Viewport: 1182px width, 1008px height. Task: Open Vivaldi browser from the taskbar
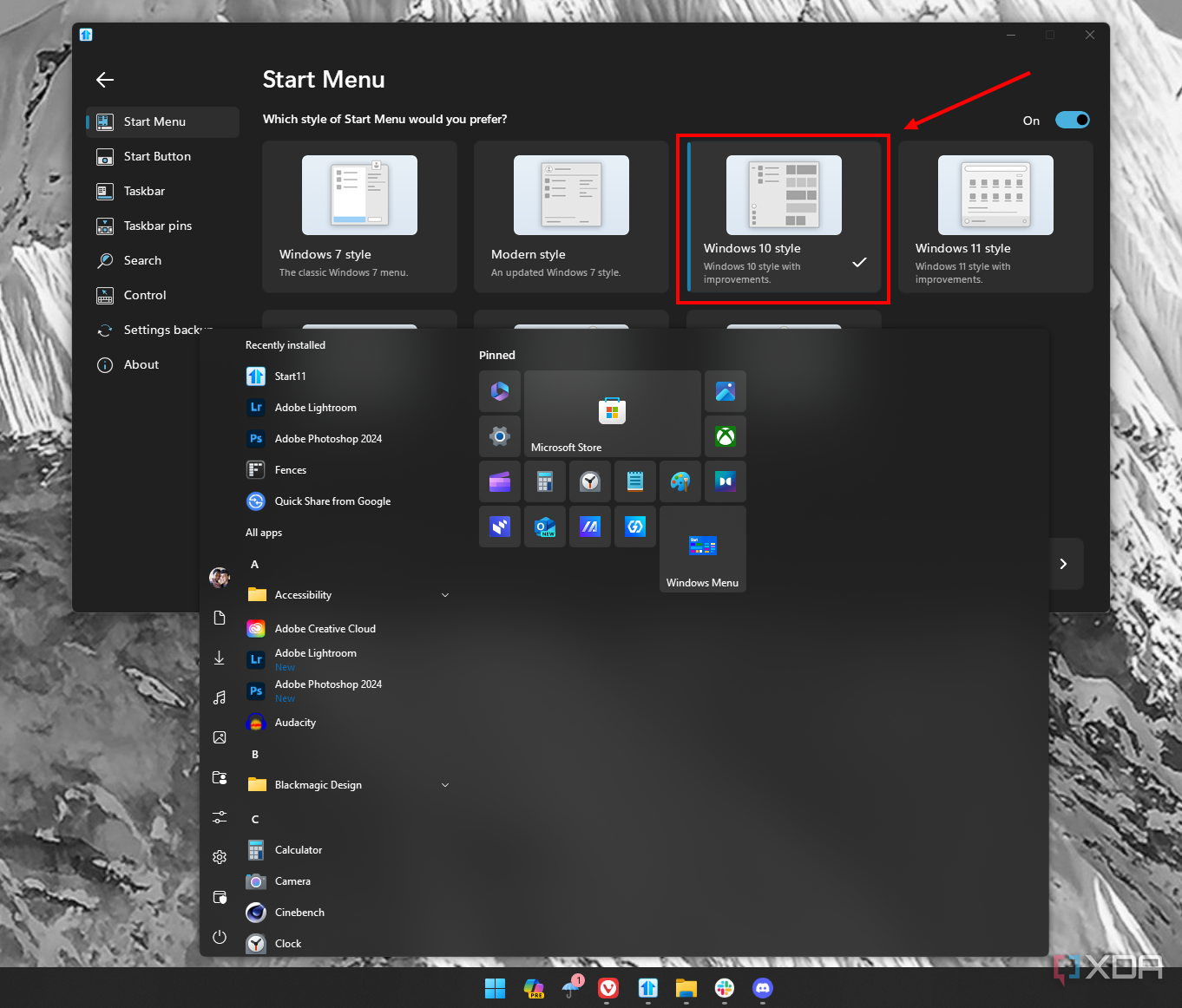[609, 988]
